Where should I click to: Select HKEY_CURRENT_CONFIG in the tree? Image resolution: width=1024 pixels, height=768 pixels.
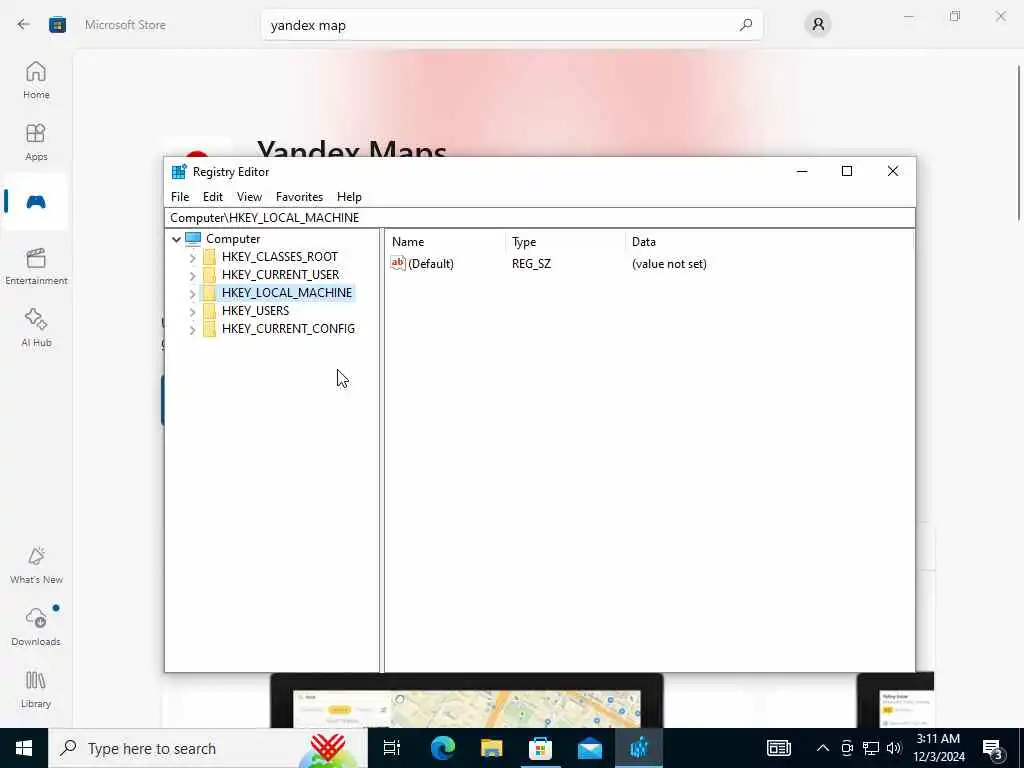(288, 328)
